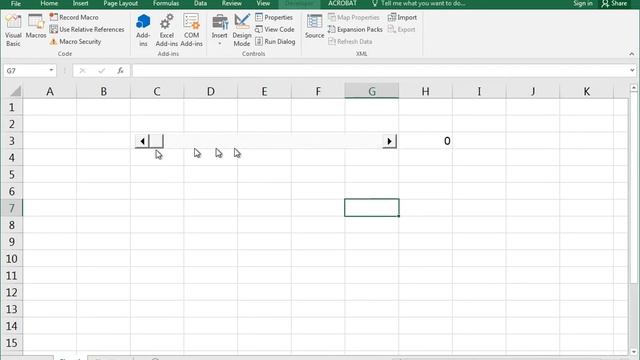640x360 pixels.
Task: Start Record Macro
Action: [74, 17]
